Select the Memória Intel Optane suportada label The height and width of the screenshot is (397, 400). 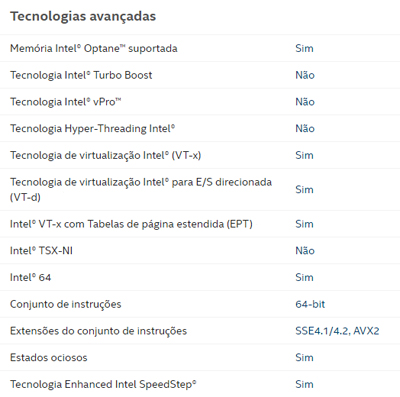(x=94, y=48)
